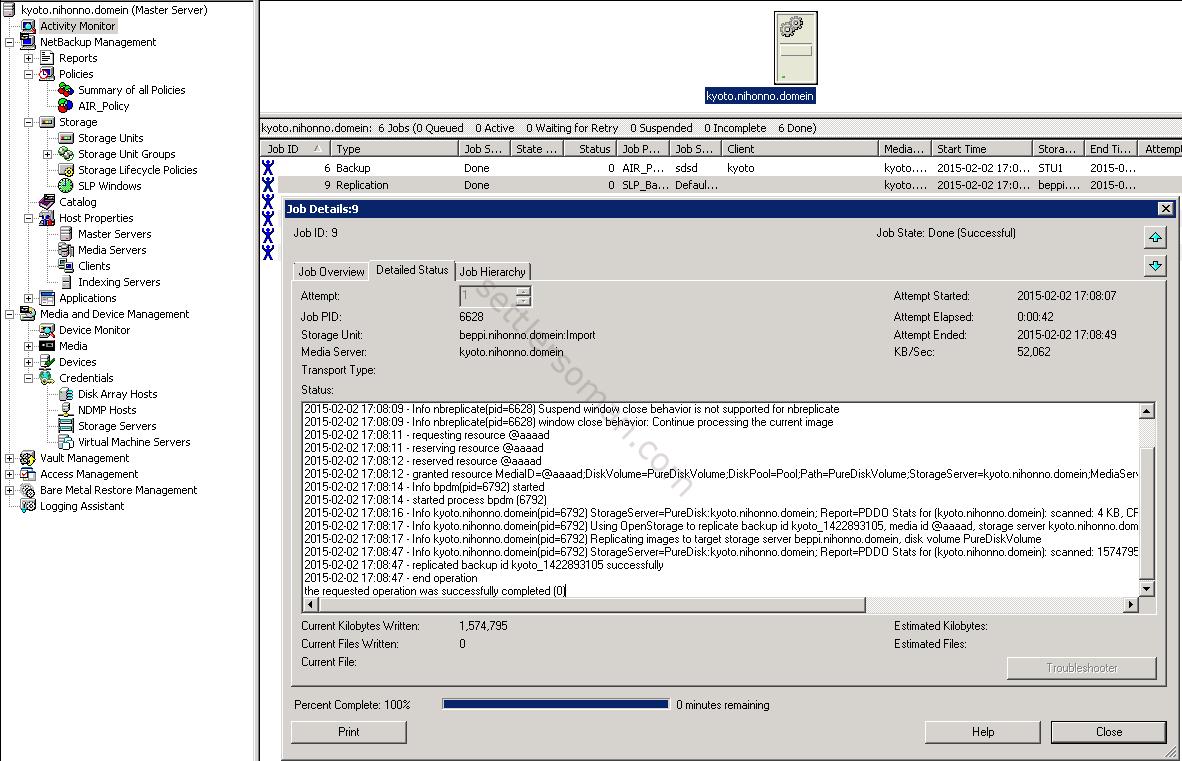Expand the Access Management node

pos(9,474)
